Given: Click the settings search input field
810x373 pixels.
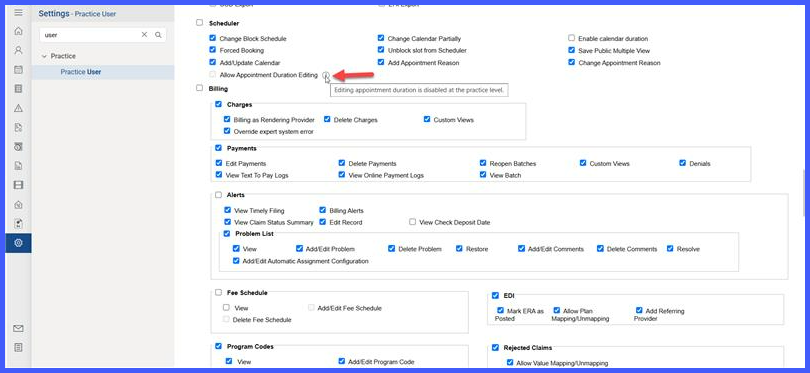Looking at the screenshot, I should point(90,35).
